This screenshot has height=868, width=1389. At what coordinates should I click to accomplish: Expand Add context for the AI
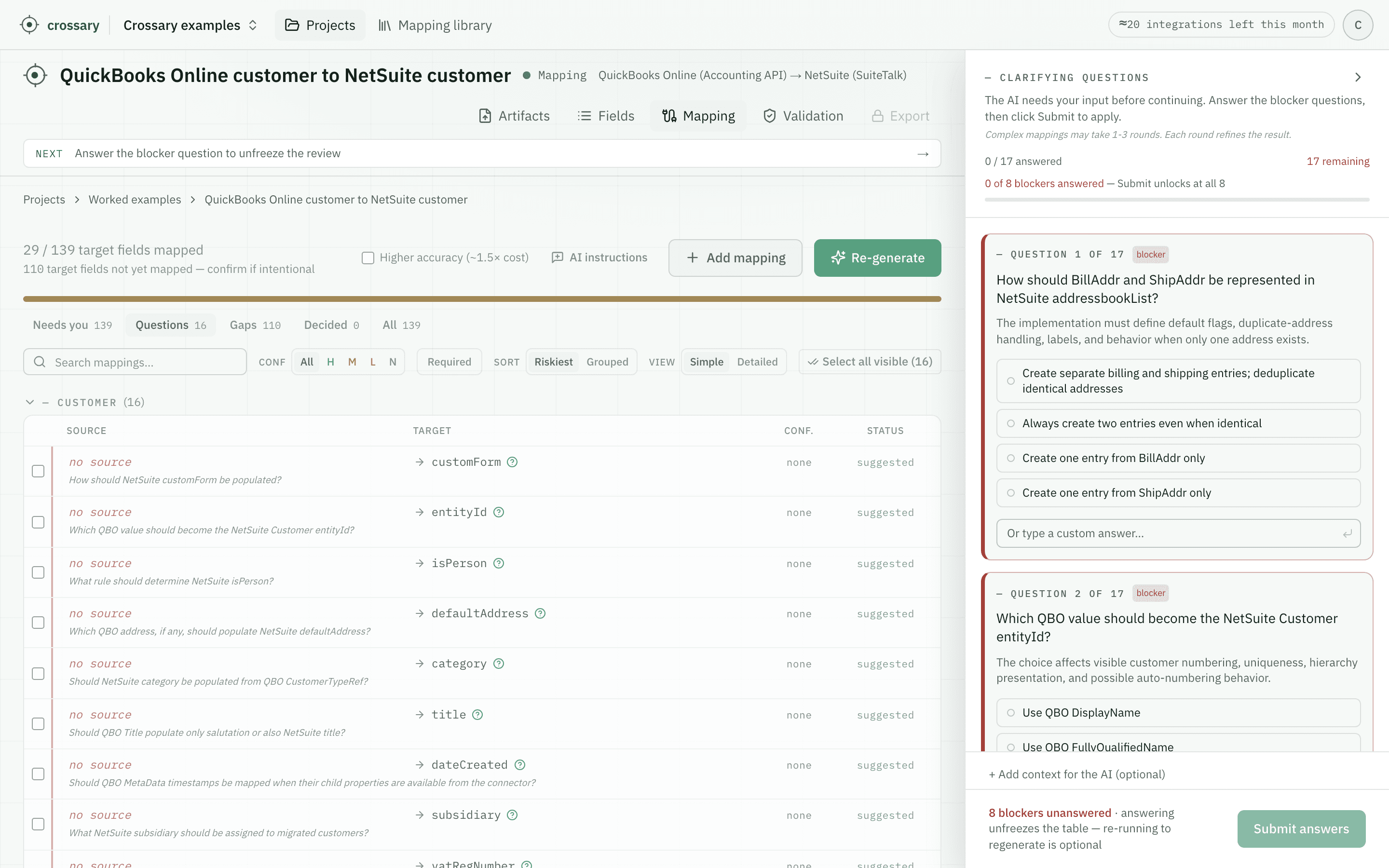click(1077, 774)
